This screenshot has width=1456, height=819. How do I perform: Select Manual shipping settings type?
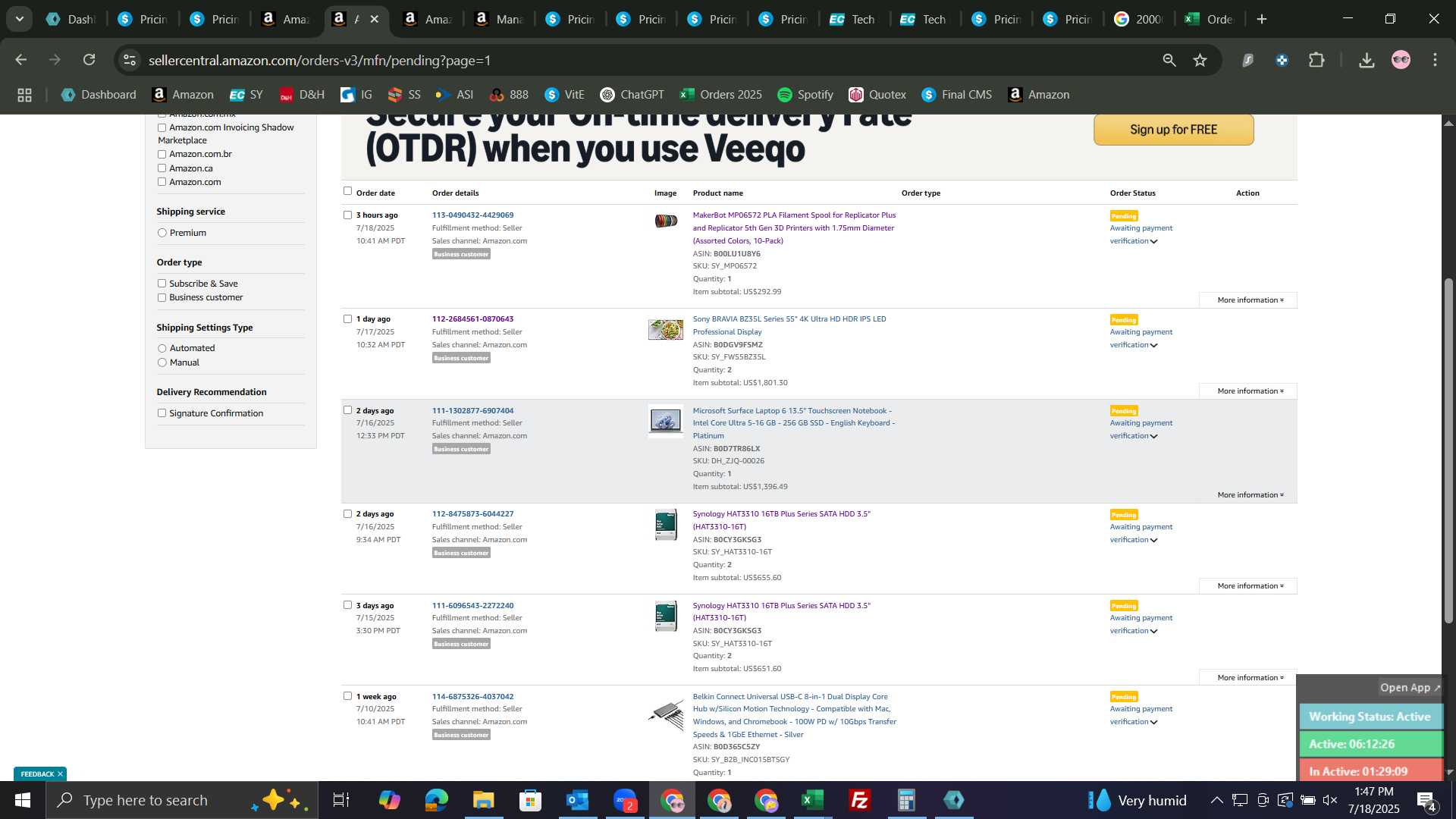point(162,363)
